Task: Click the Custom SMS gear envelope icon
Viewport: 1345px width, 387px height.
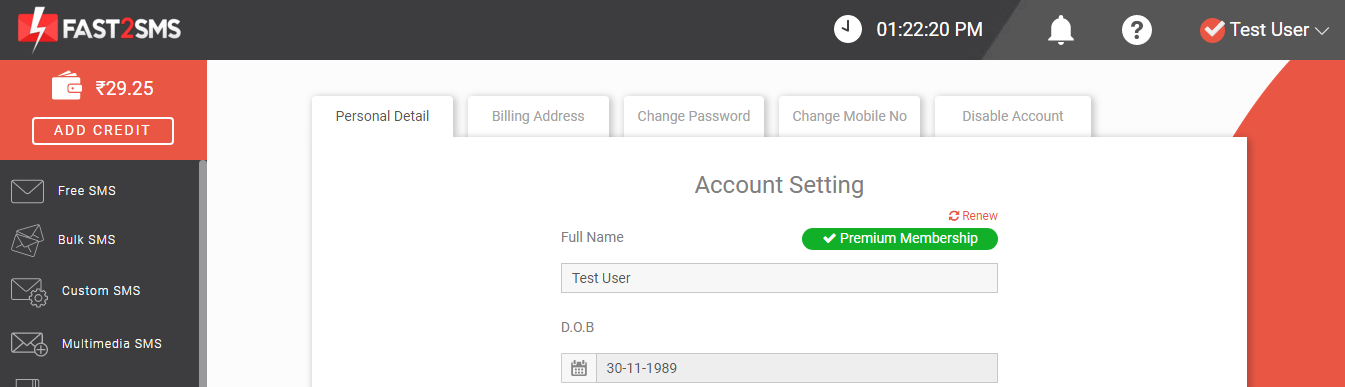Action: [x=30, y=292]
